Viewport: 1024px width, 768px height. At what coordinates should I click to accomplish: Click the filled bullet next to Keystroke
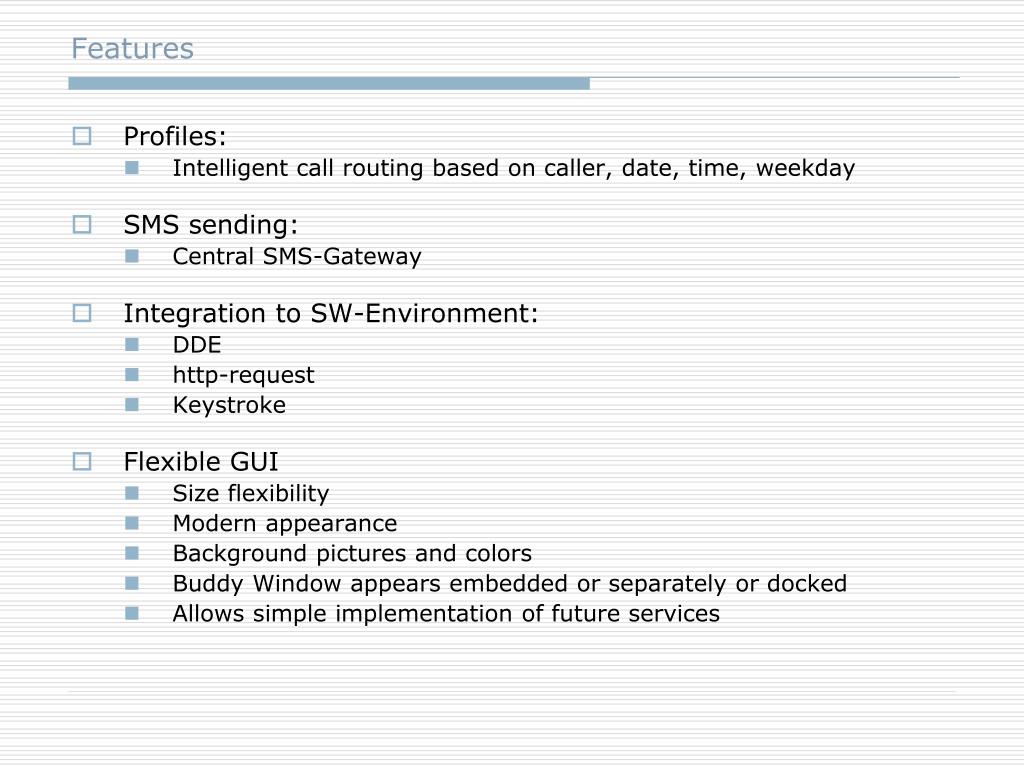[132, 405]
